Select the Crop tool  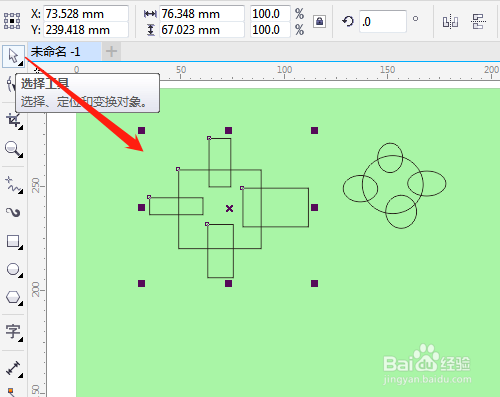tap(13, 120)
